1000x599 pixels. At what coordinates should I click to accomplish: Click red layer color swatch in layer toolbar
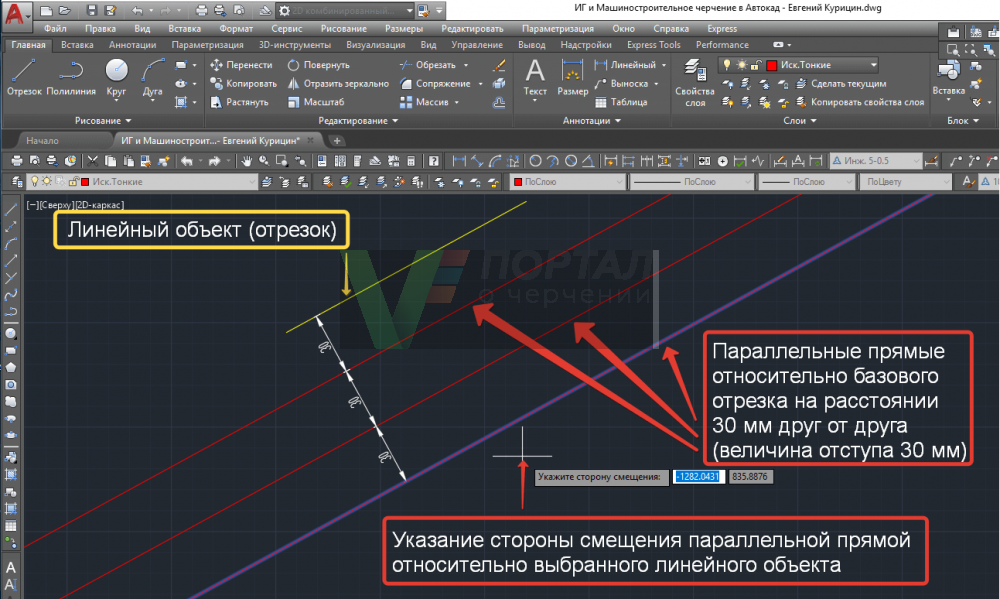(x=85, y=182)
